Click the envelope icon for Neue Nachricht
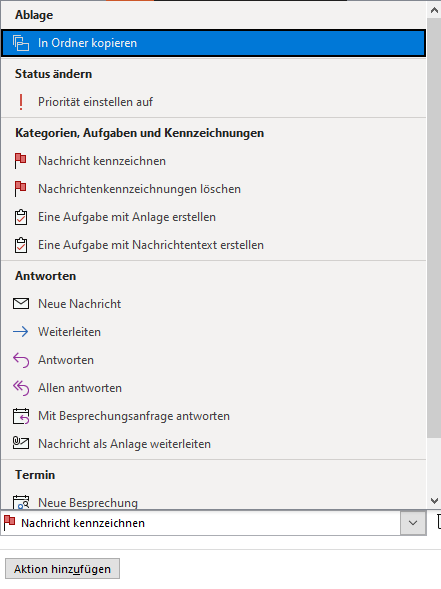 (21, 304)
